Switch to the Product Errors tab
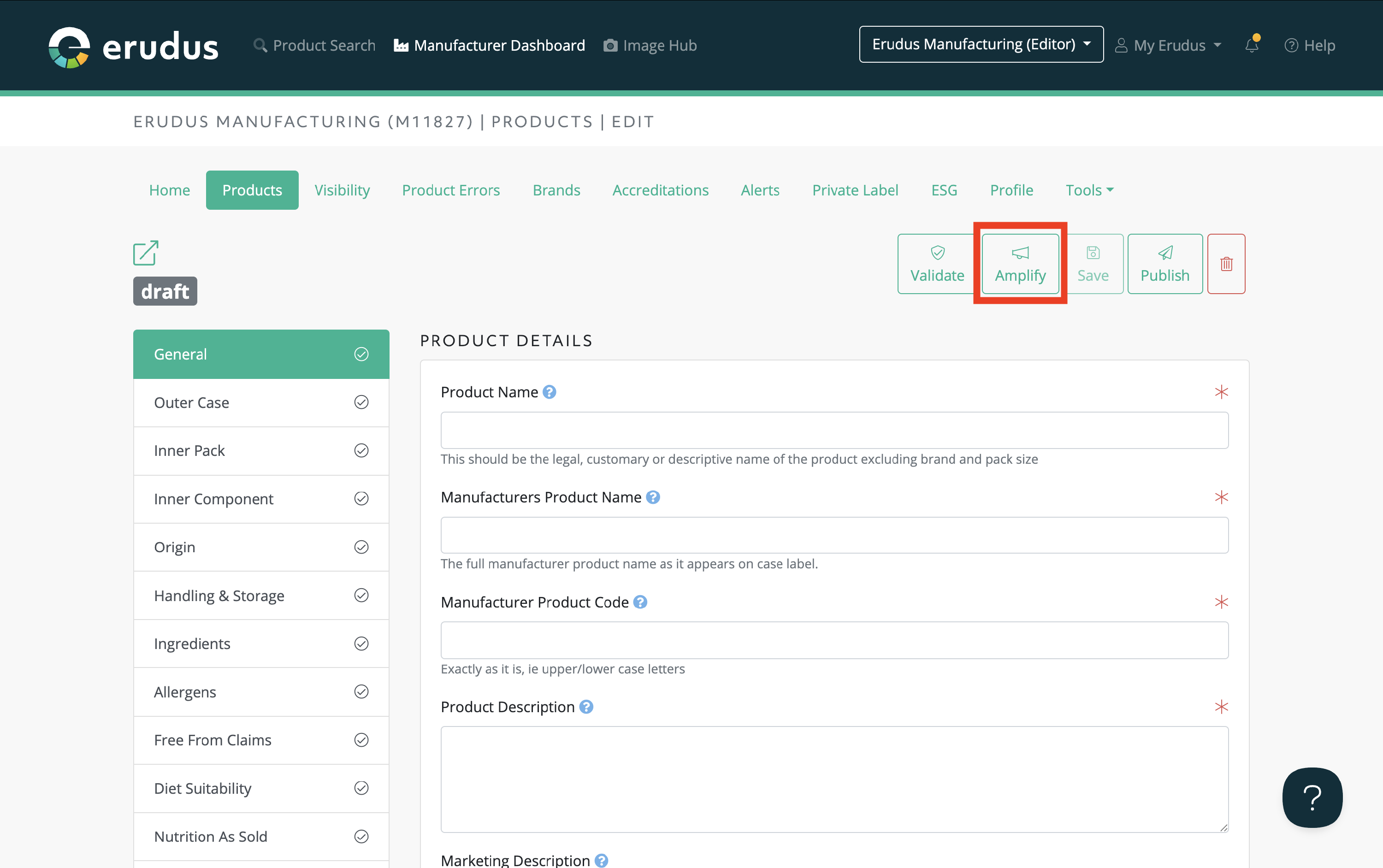 point(451,190)
